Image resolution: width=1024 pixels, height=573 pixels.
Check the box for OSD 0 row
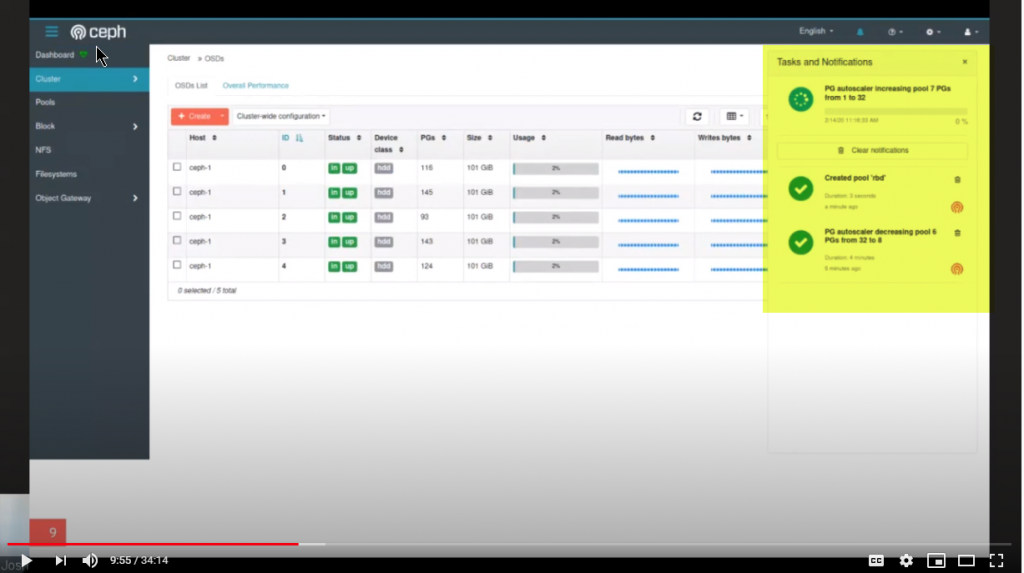click(177, 167)
